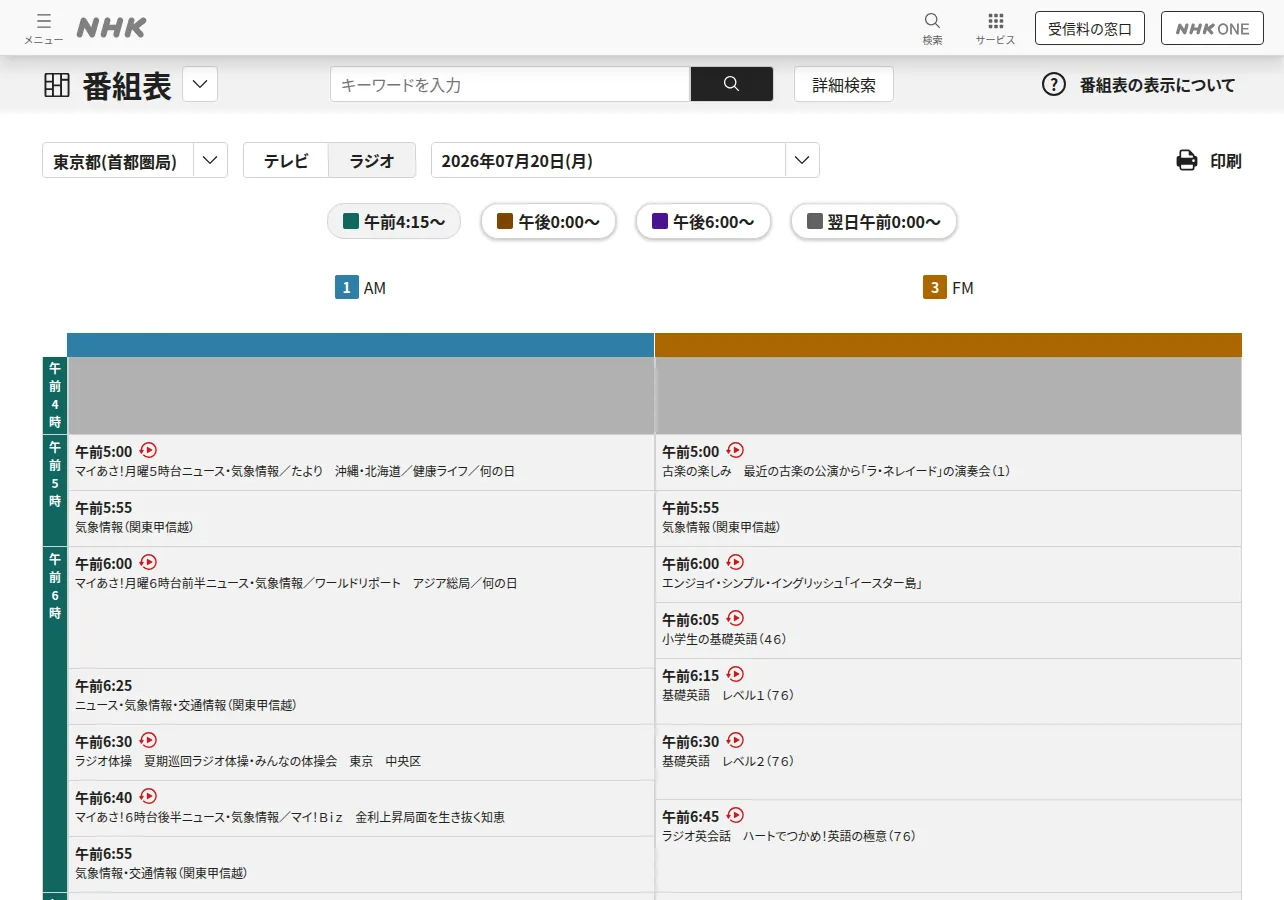Click the キーワードを入力 search field

(x=510, y=84)
